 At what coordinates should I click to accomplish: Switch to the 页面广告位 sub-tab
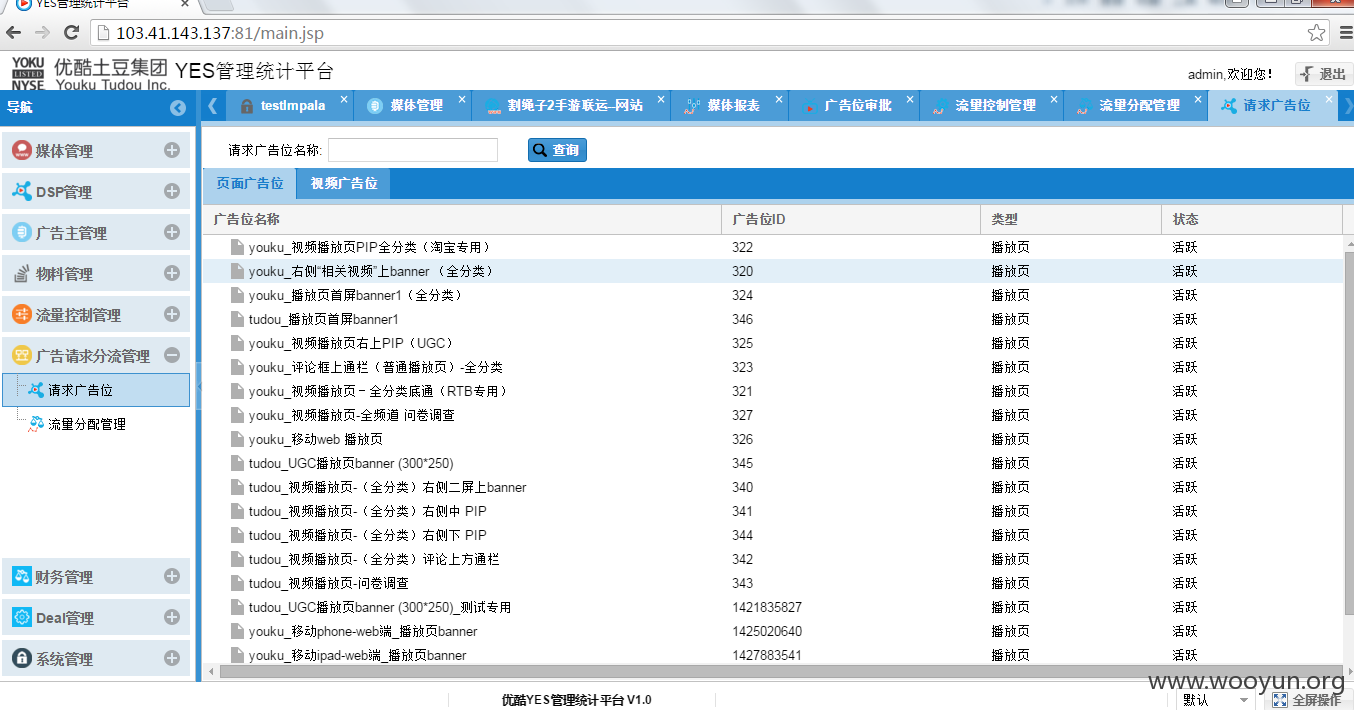tap(250, 183)
